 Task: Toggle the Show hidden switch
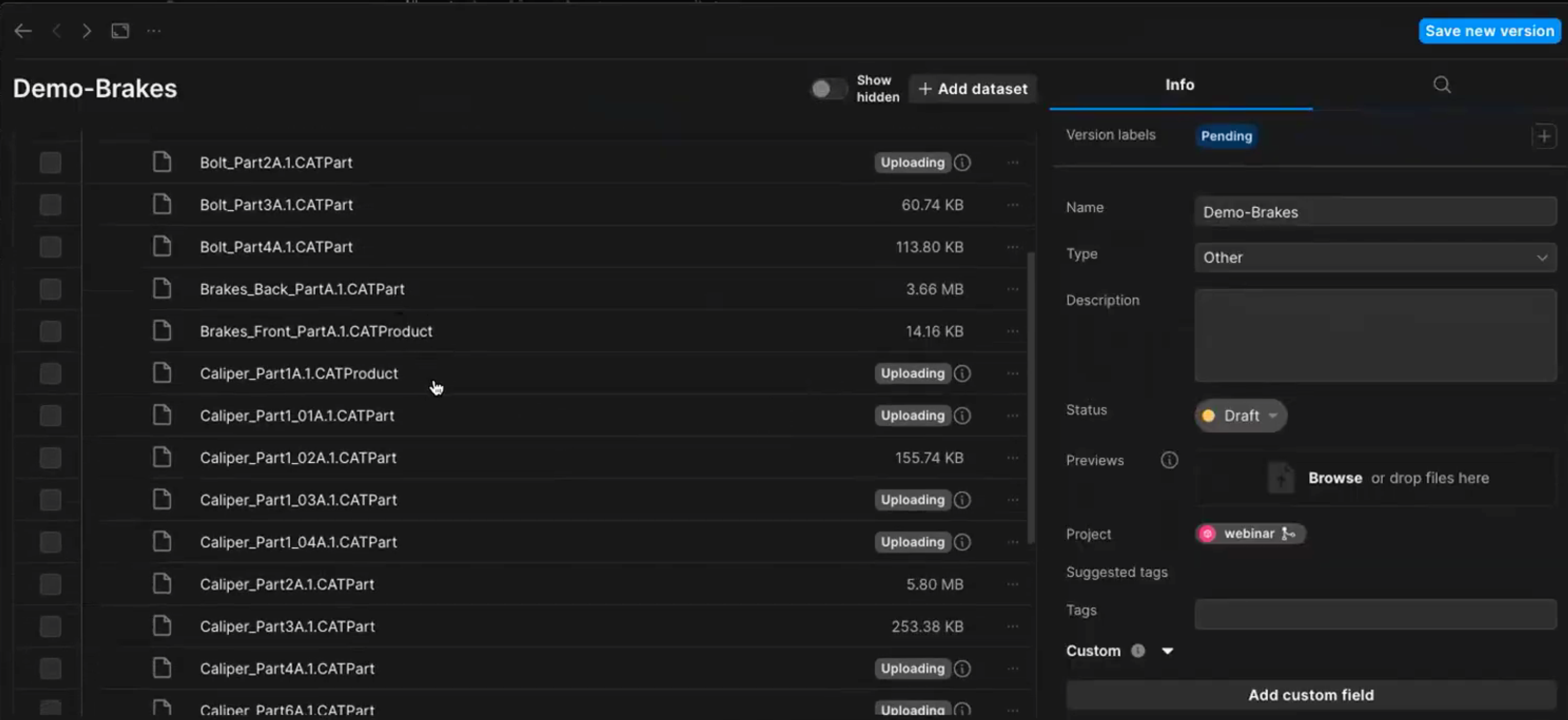(x=828, y=89)
